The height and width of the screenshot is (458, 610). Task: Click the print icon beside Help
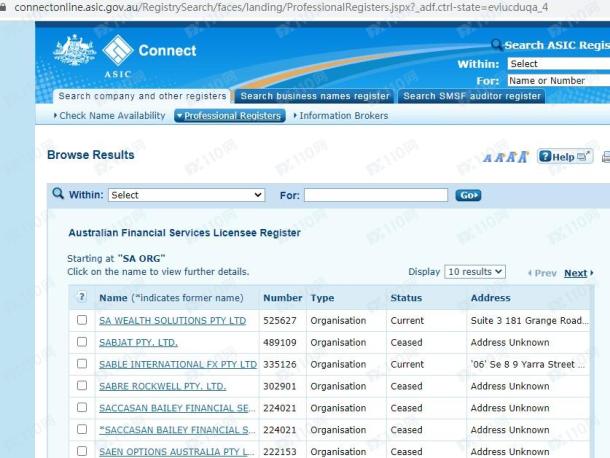[606, 157]
